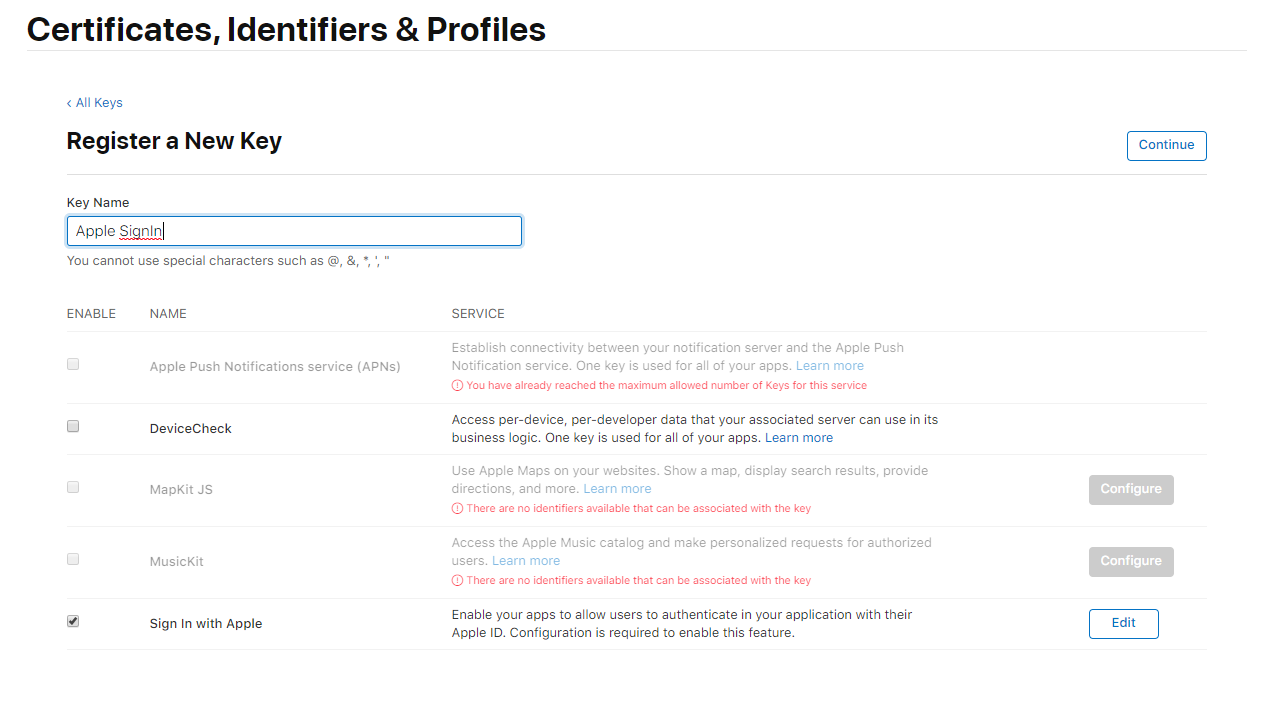1282x710 pixels.
Task: Enable the MusicKit checkbox
Action: click(x=72, y=559)
